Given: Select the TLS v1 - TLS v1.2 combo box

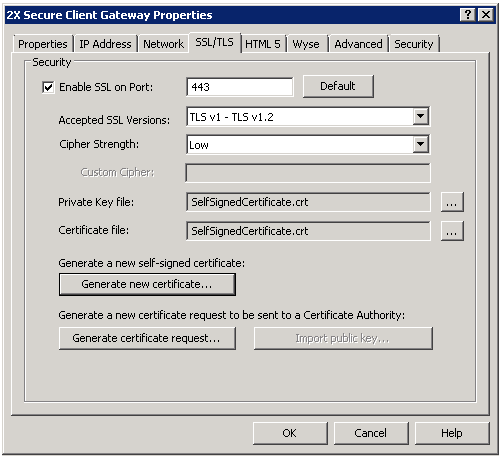Looking at the screenshot, I should (308, 117).
